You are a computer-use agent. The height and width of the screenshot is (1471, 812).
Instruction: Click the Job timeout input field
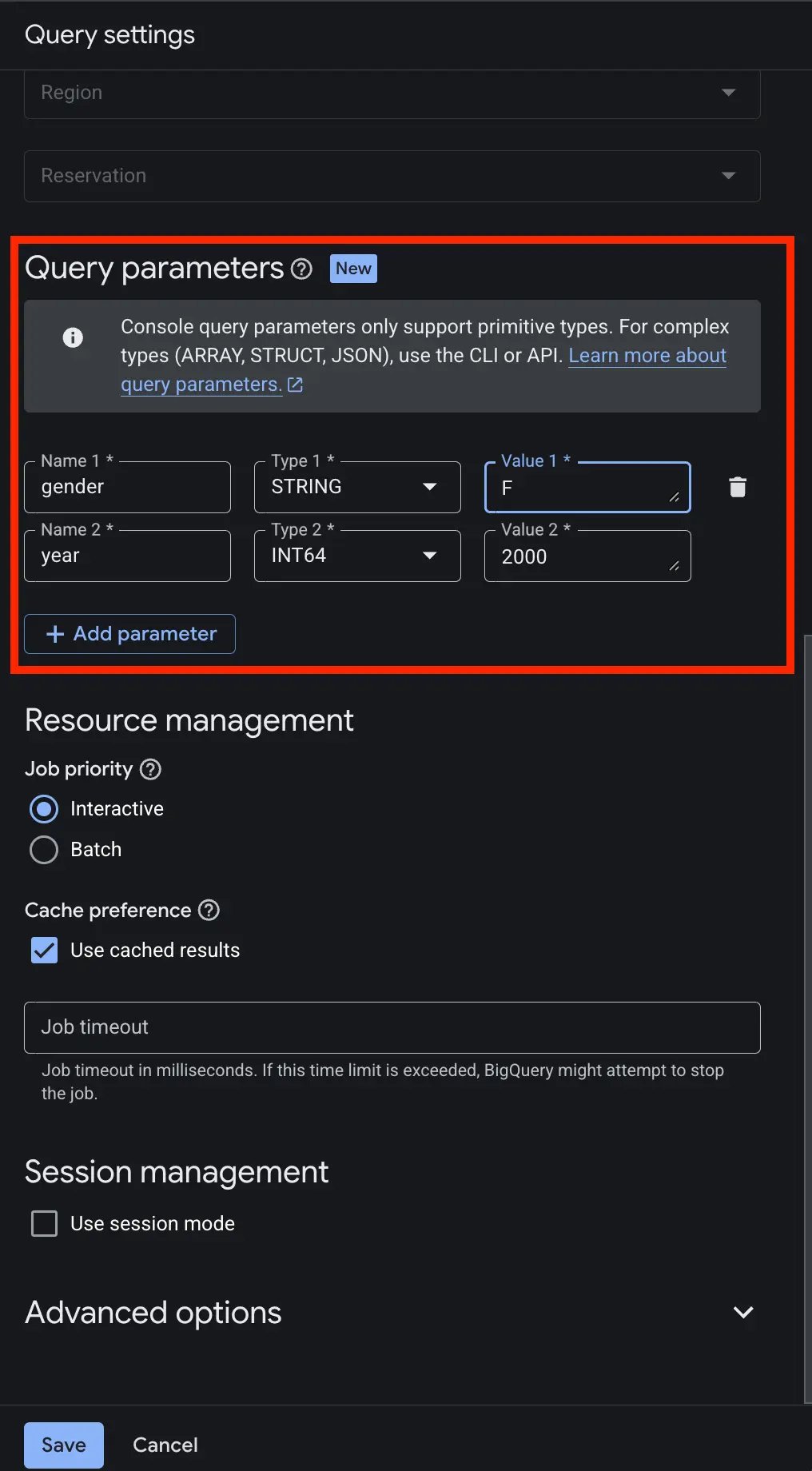(392, 1027)
